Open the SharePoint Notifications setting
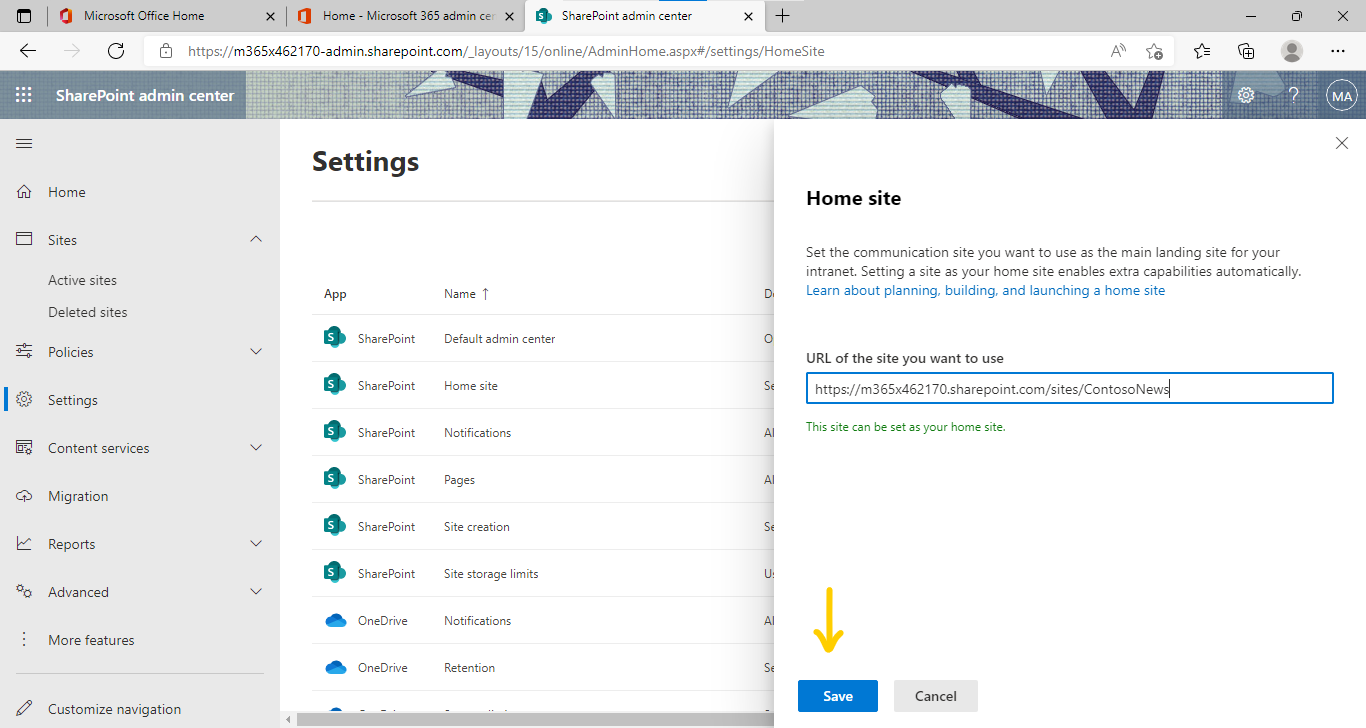Screen dimensions: 1366x728 (477, 432)
